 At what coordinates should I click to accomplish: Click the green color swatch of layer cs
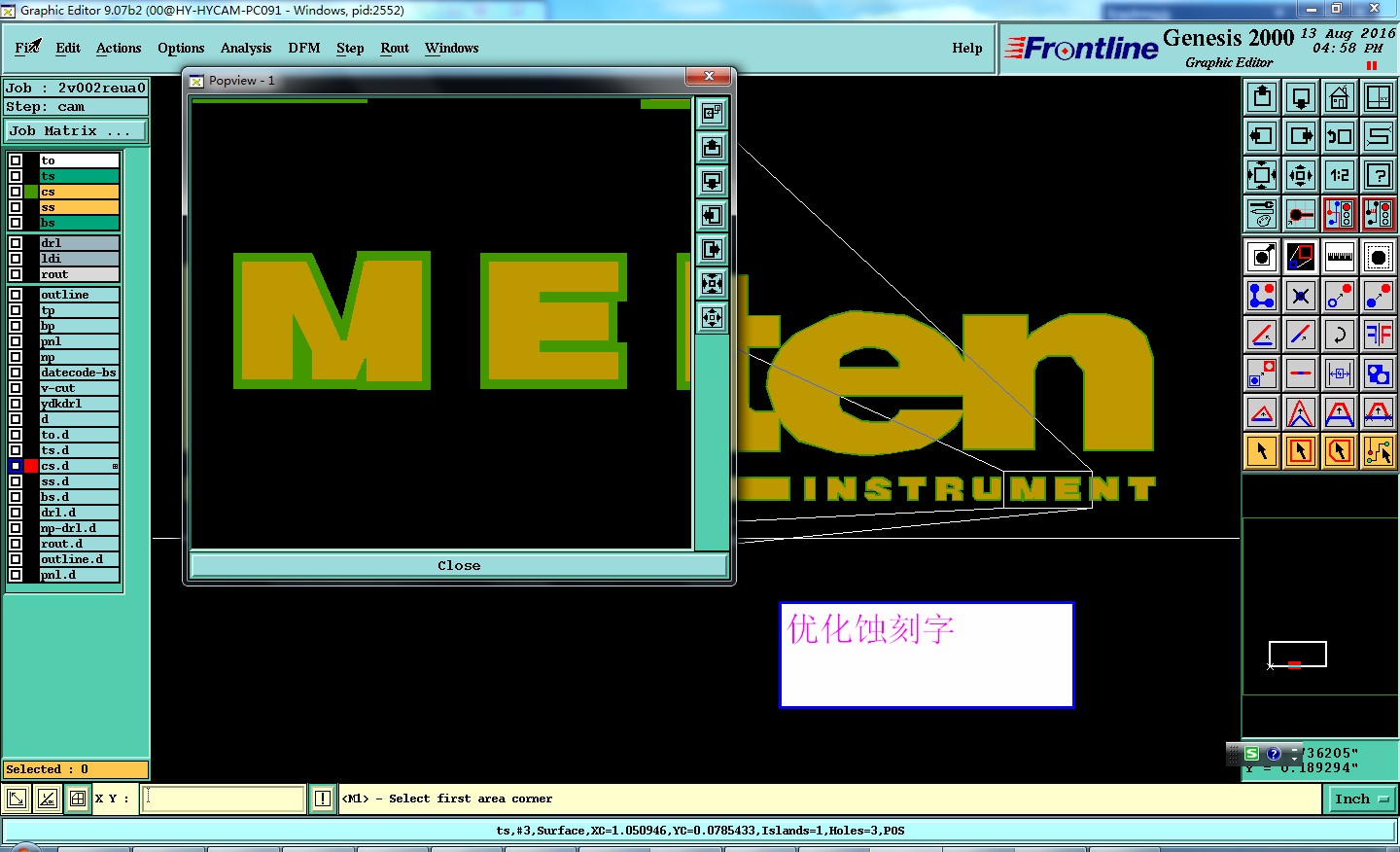(x=31, y=192)
